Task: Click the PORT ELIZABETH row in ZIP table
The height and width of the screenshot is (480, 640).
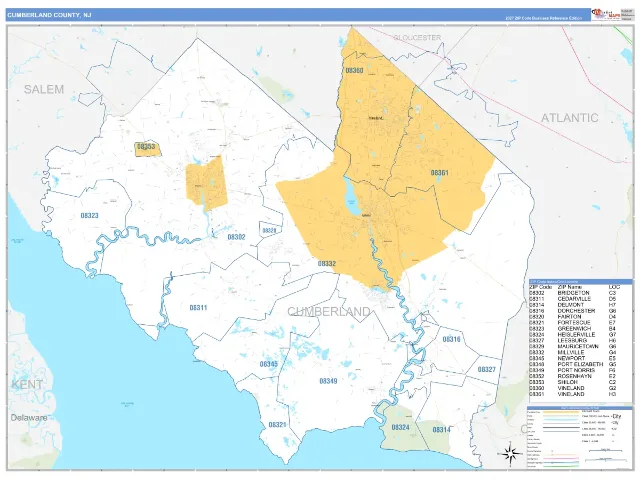Action: point(574,364)
